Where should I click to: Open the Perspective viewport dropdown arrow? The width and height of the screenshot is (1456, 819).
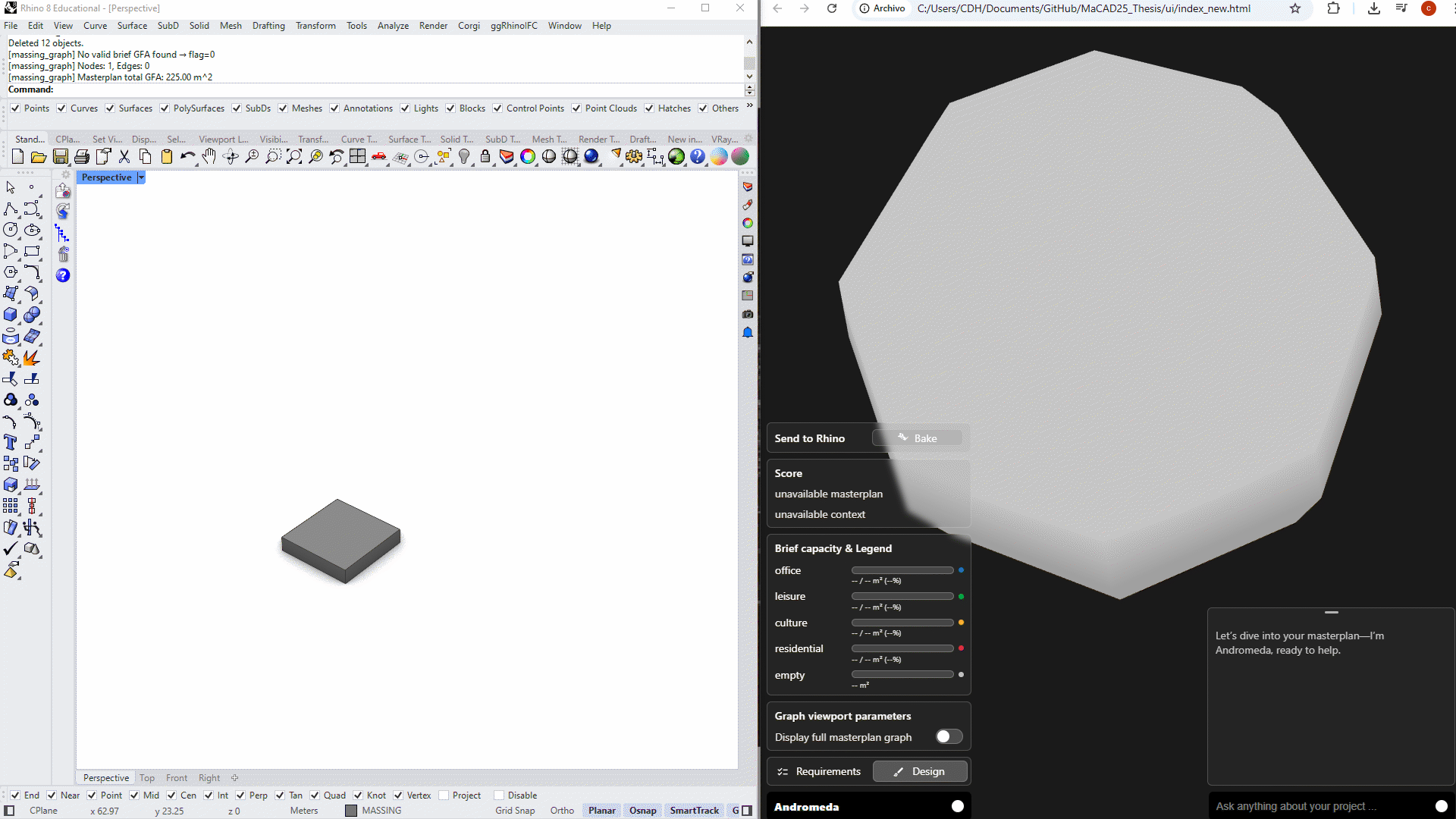[x=141, y=177]
